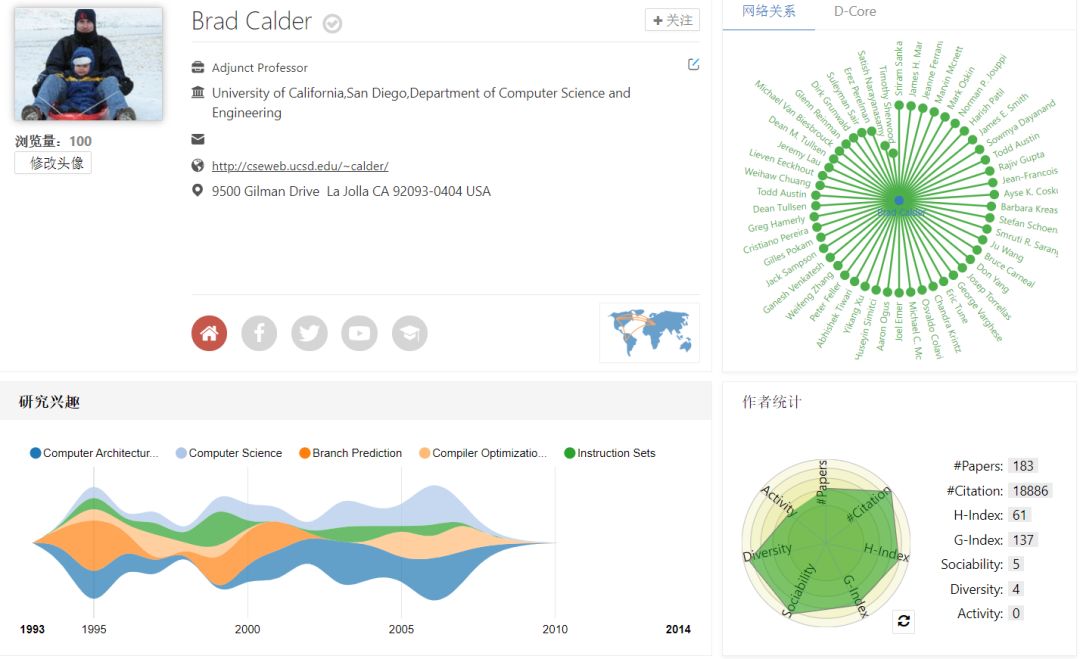
Task: Open the Facebook profile icon
Action: (259, 333)
